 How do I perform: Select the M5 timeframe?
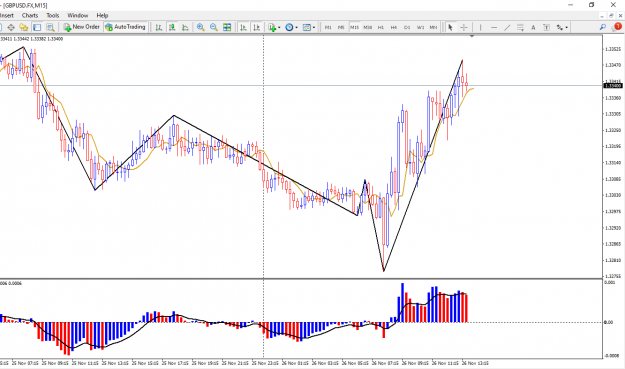pyautogui.click(x=341, y=27)
